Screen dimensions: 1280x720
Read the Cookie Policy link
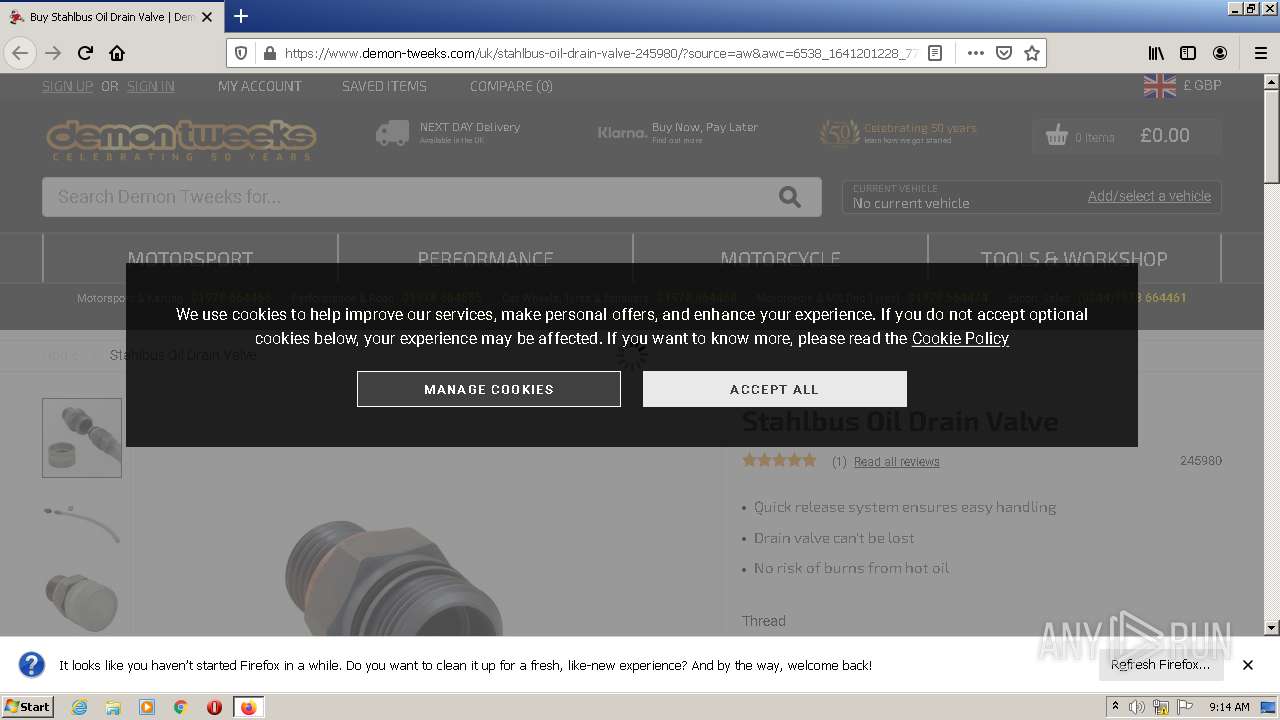tap(960, 338)
